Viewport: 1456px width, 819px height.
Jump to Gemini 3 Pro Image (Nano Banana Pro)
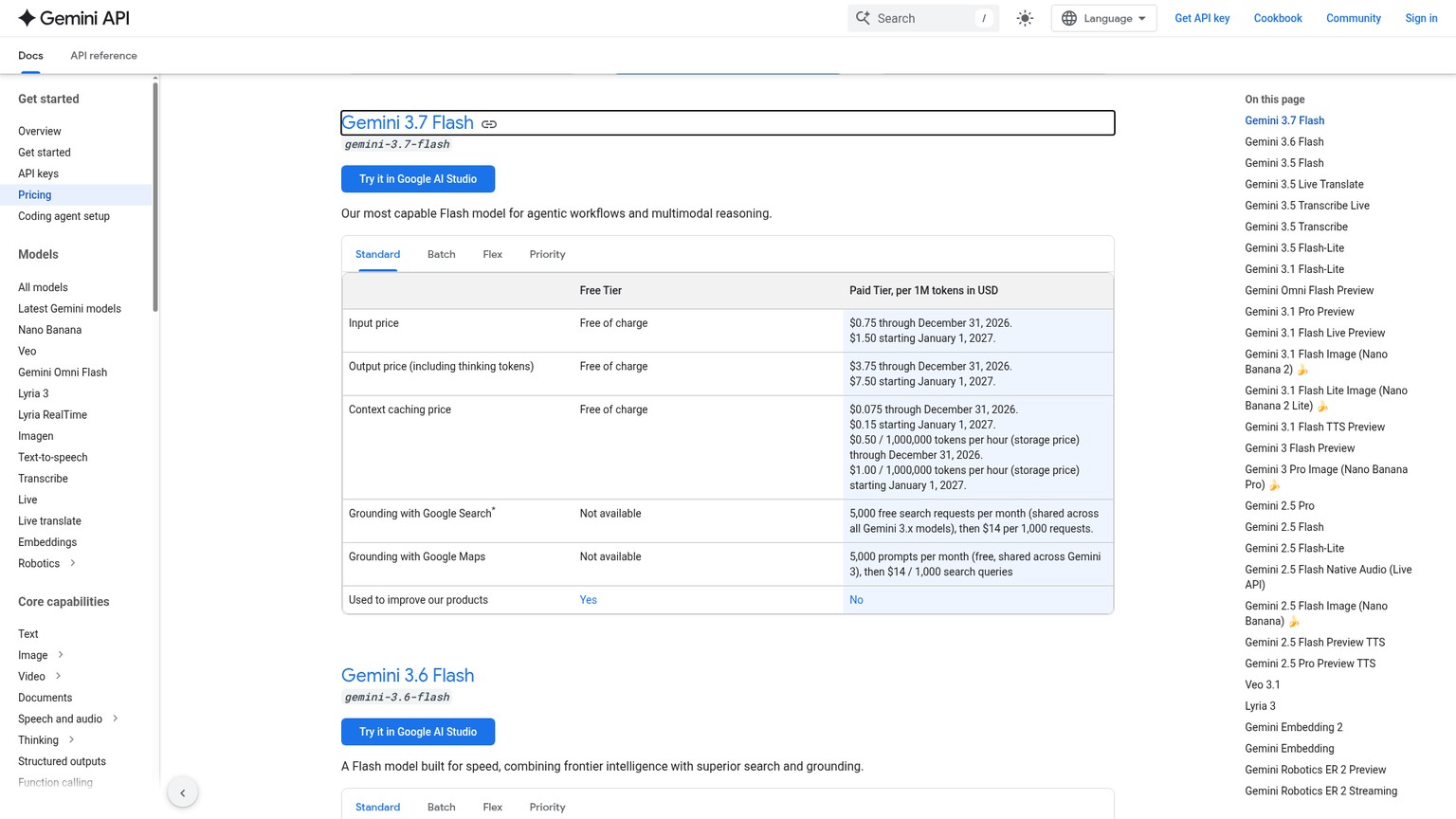[1326, 477]
